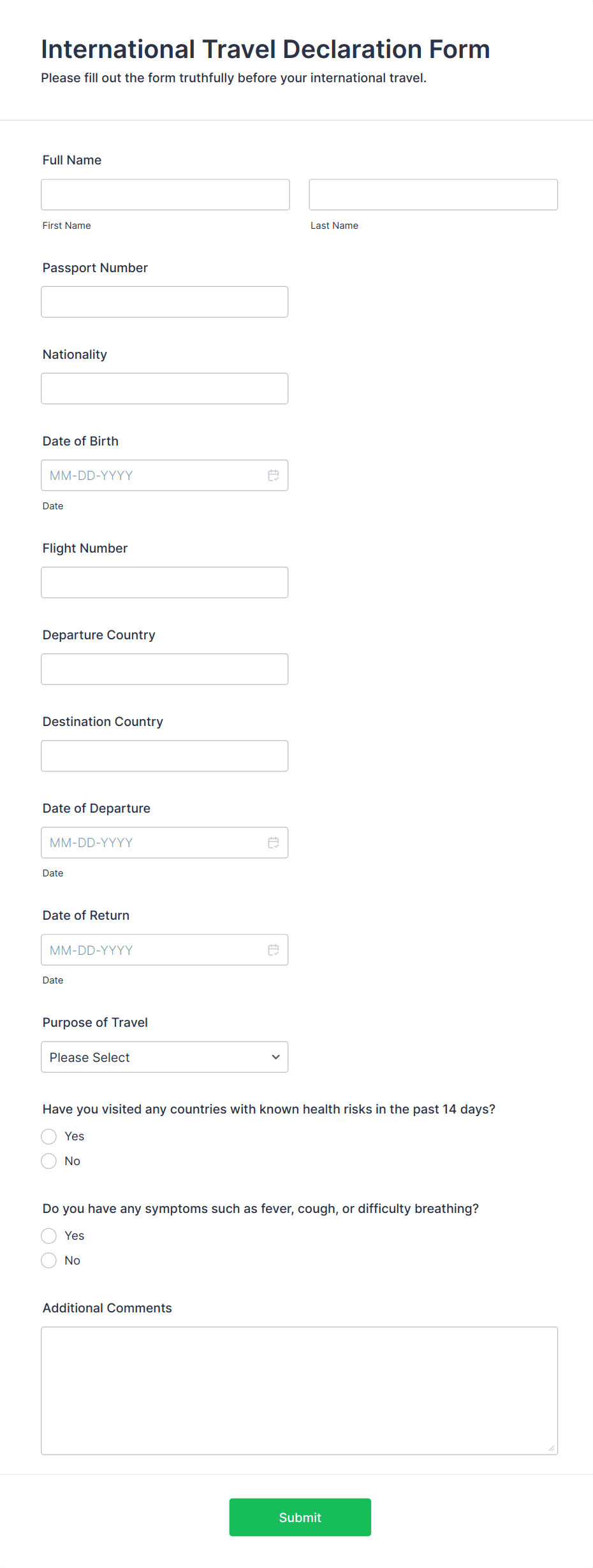Open the Date of Departure calendar picker
The height and width of the screenshot is (1568, 593).
tap(274, 842)
